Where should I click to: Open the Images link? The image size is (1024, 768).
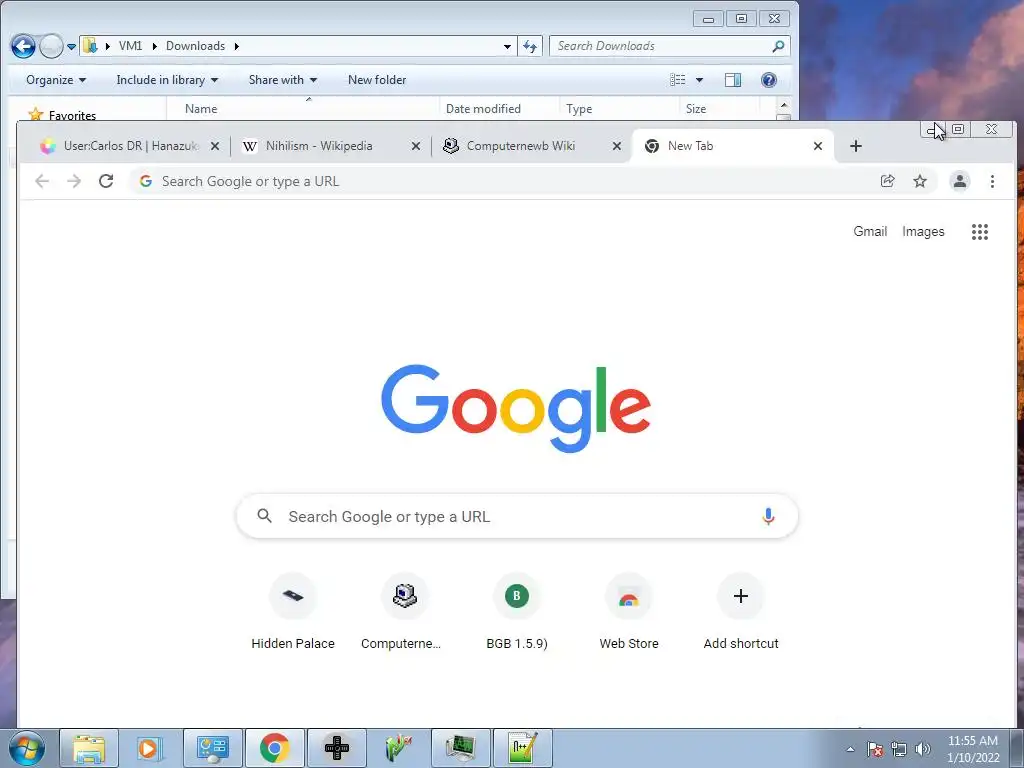[x=923, y=231]
